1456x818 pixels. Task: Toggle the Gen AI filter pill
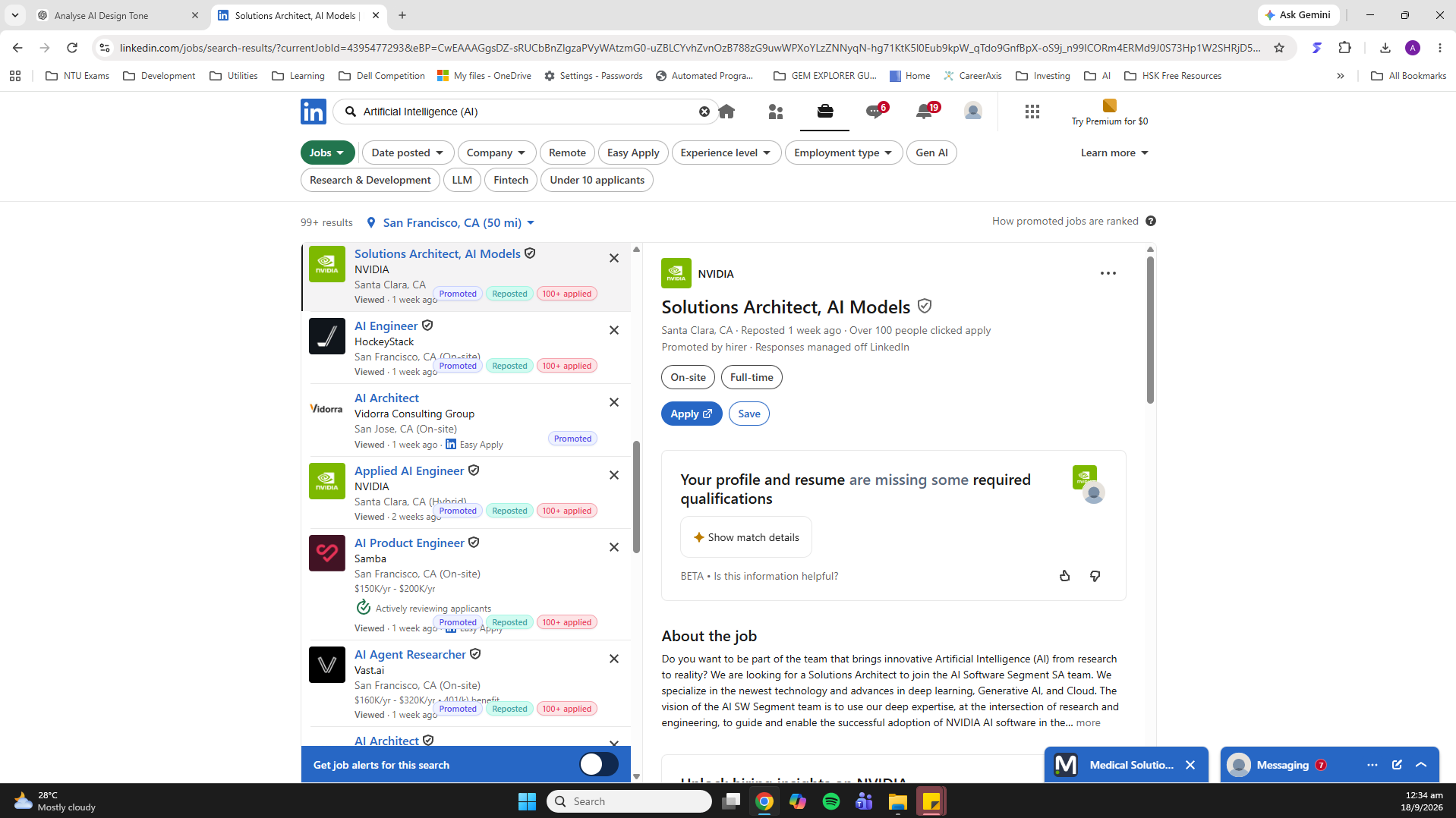click(931, 153)
